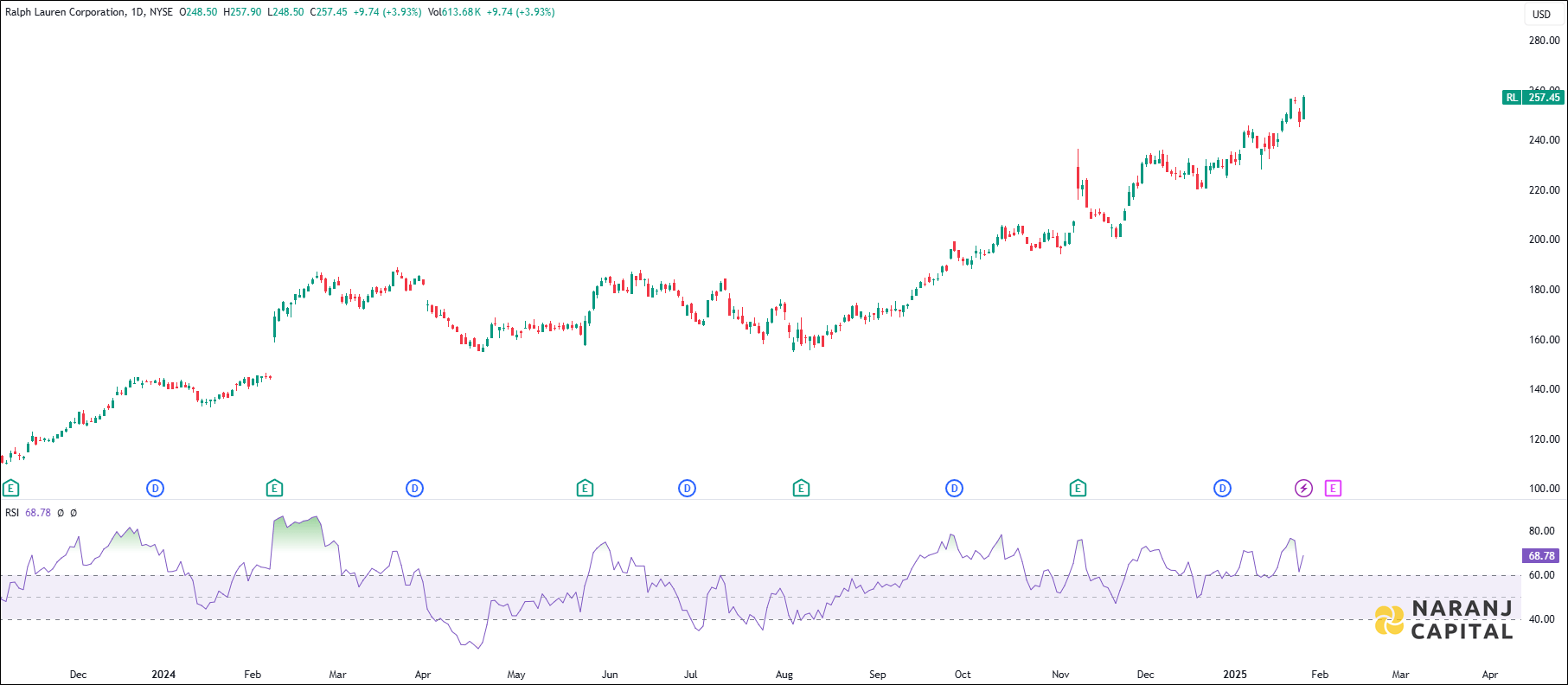Click the dividend marker before April 2024
The height and width of the screenshot is (685, 1568).
pyautogui.click(x=414, y=489)
